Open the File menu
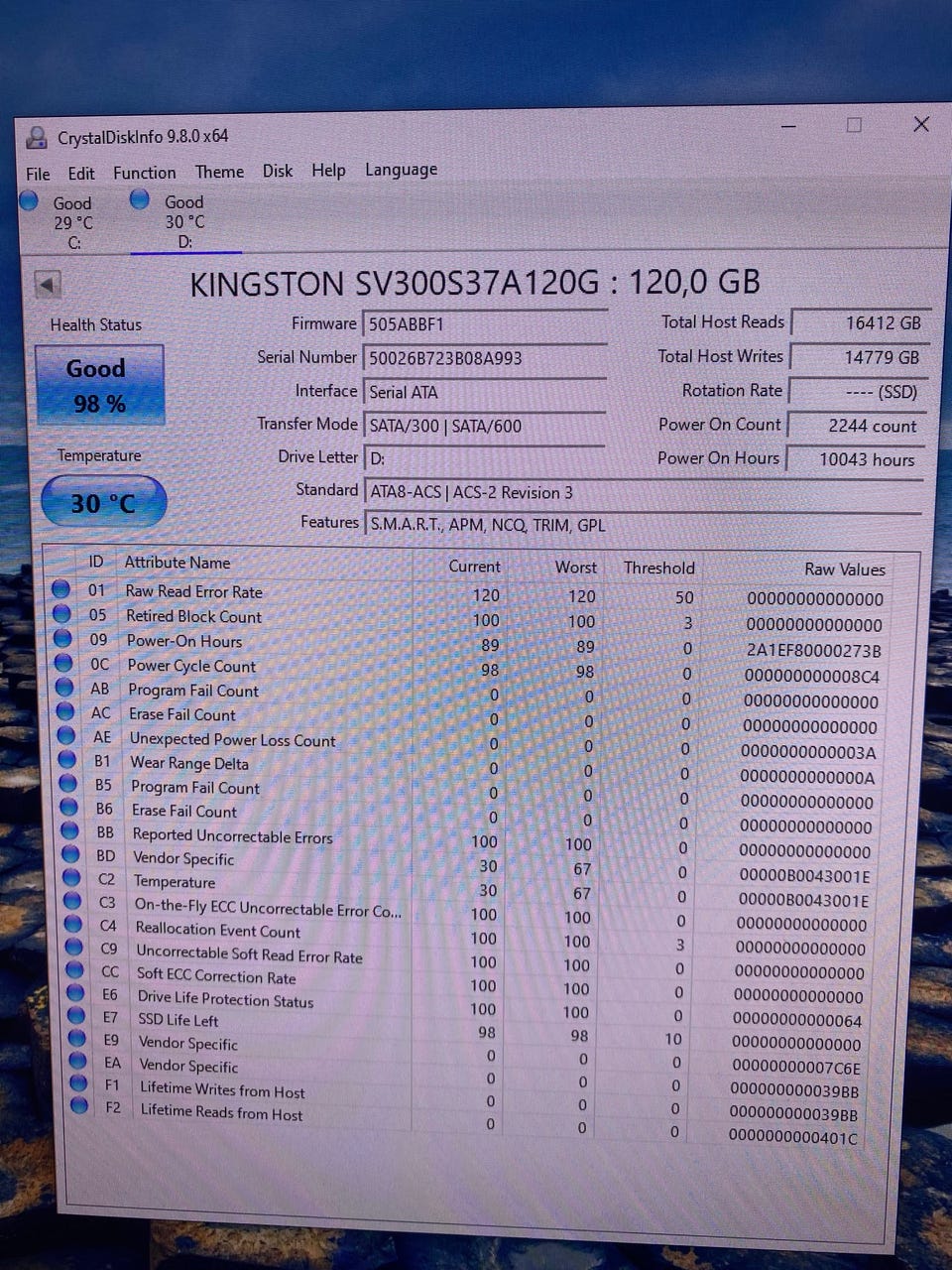Image resolution: width=952 pixels, height=1270 pixels. 38,174
